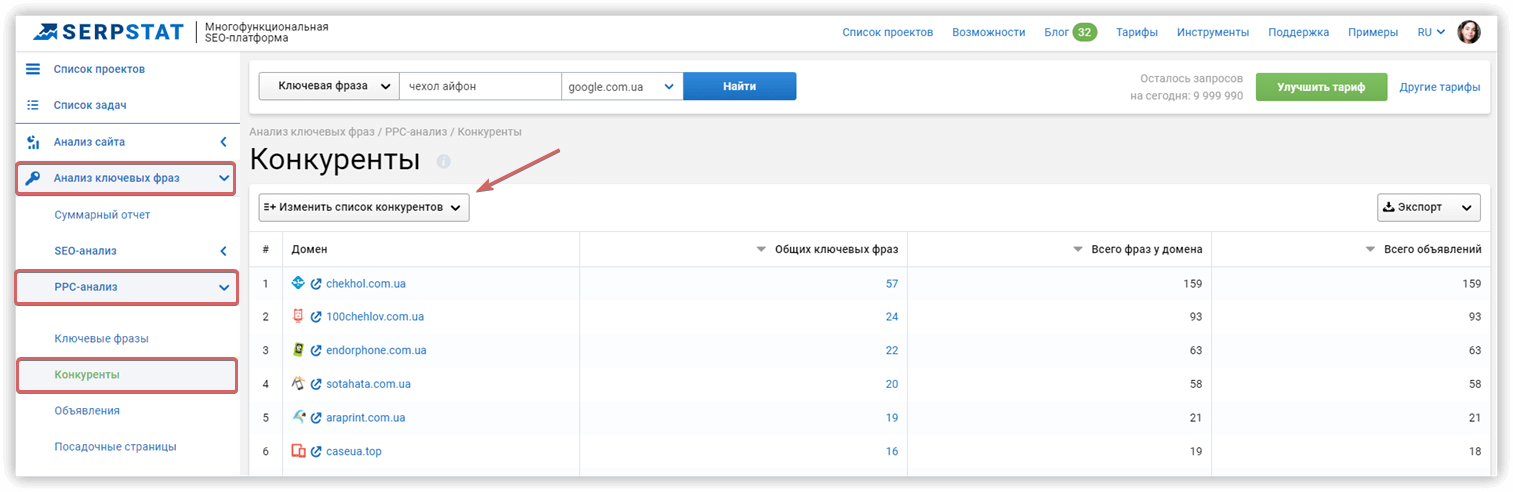
Task: Open external link icon for caseua.top
Action: 316,452
